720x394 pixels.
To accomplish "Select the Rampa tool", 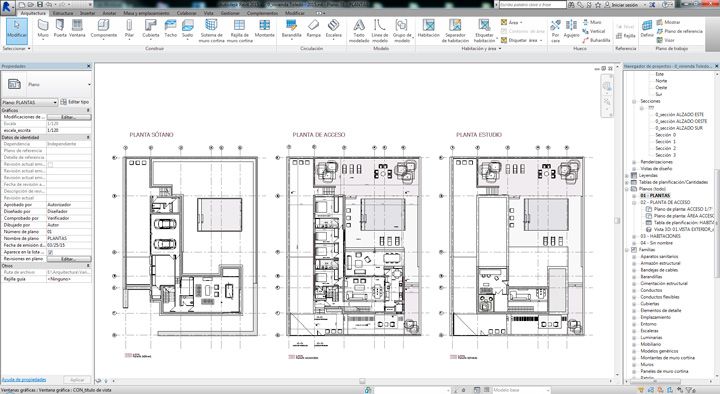I will (314, 28).
